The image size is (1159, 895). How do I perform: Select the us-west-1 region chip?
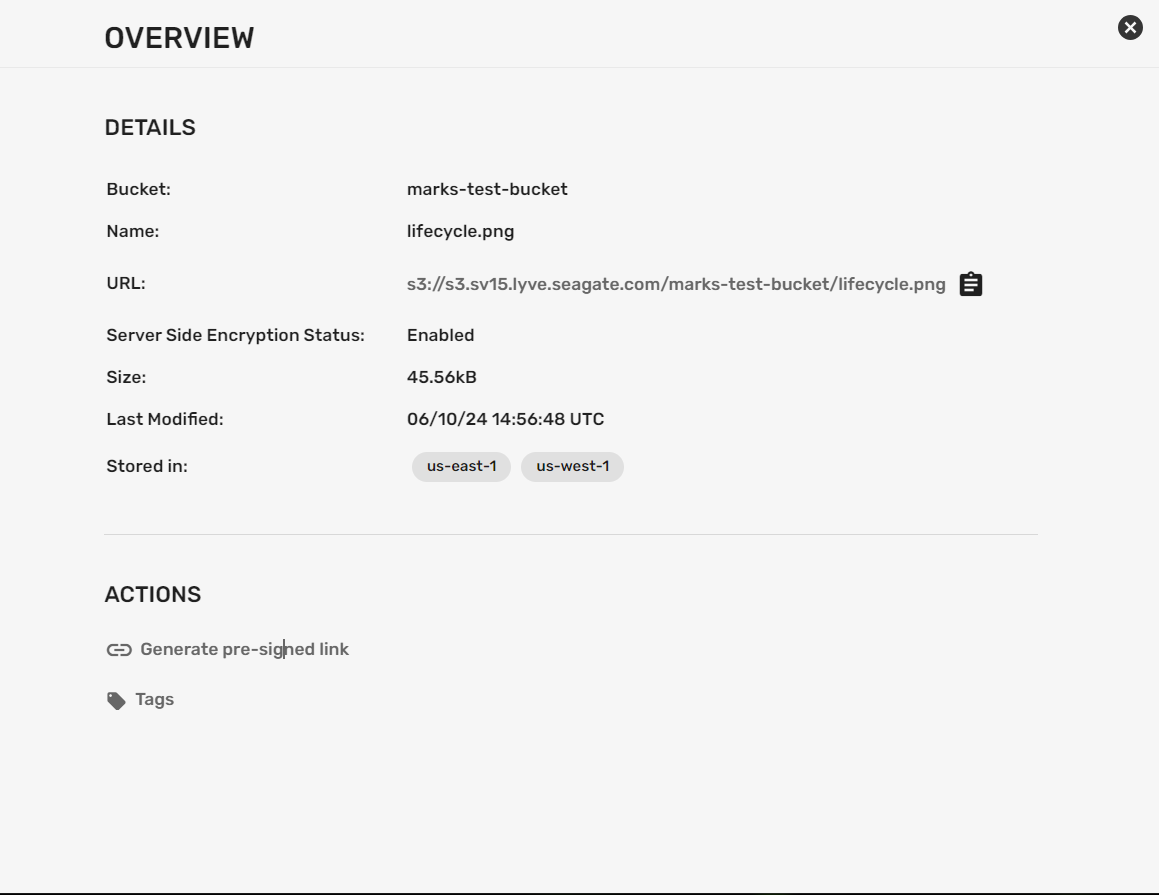click(572, 467)
